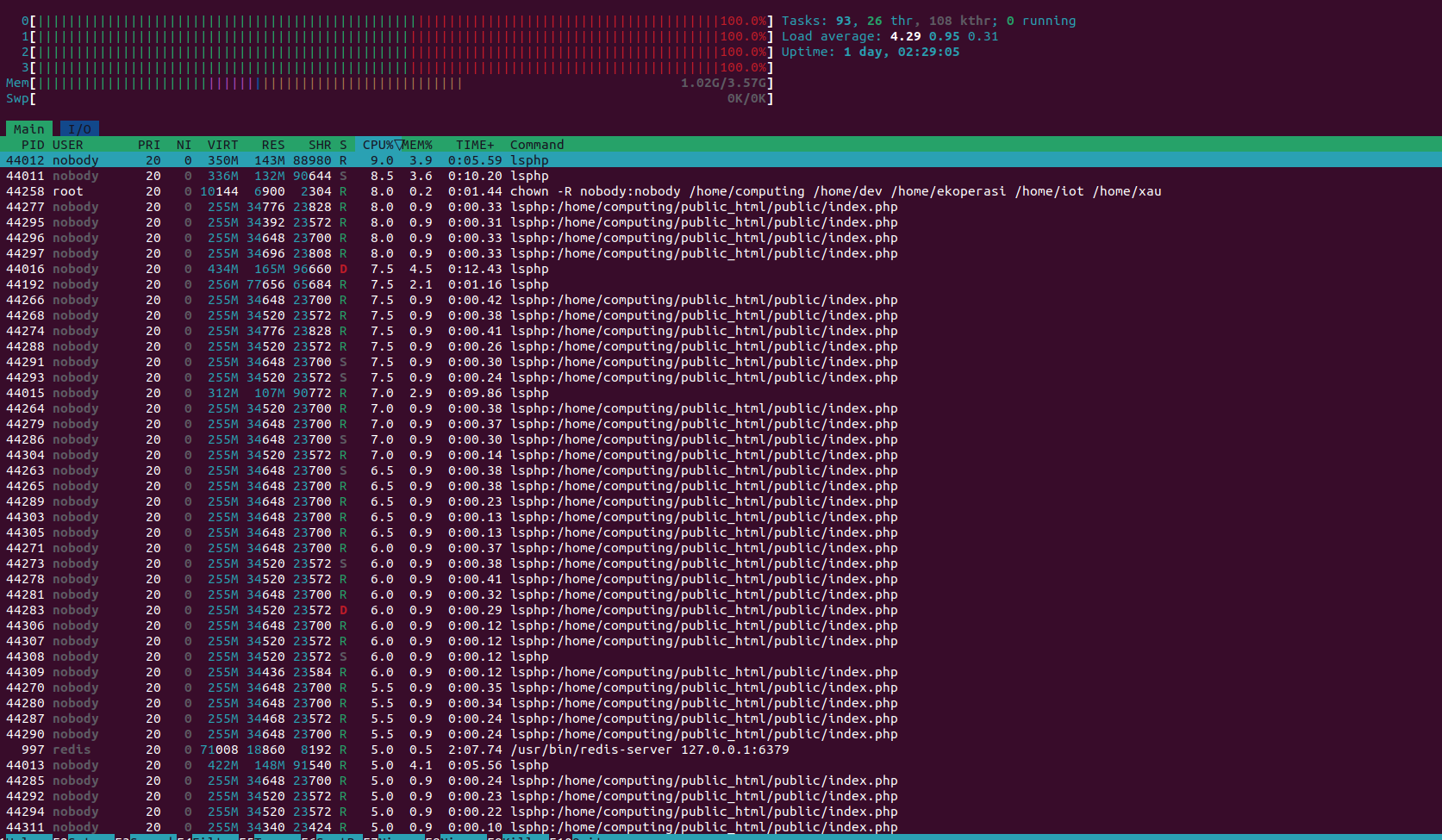
Task: Click the Mem usage meter bar
Action: click(x=259, y=83)
